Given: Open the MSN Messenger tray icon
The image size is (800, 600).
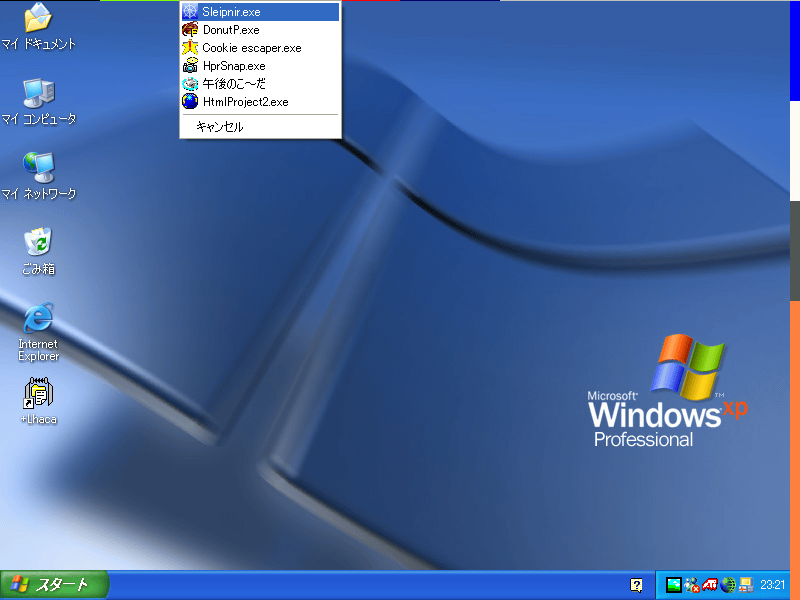Looking at the screenshot, I should click(x=692, y=585).
